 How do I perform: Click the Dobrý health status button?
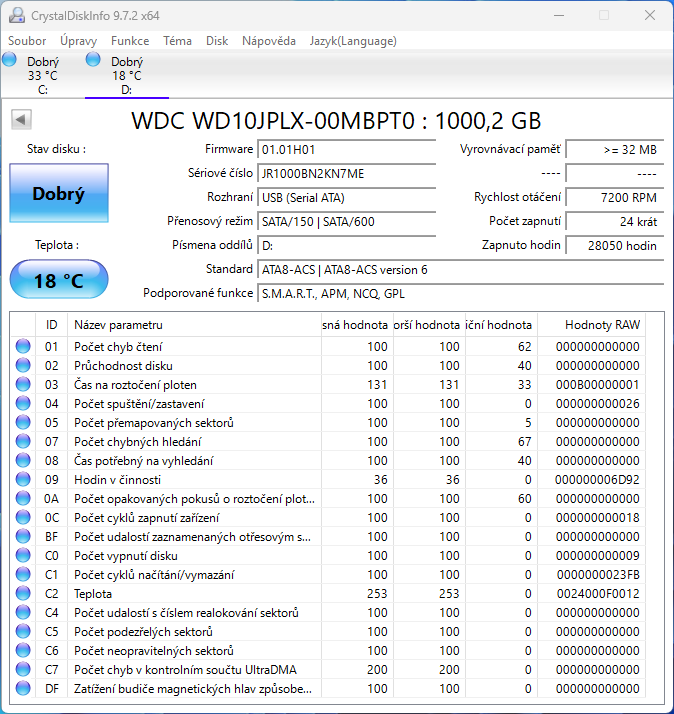pos(58,194)
